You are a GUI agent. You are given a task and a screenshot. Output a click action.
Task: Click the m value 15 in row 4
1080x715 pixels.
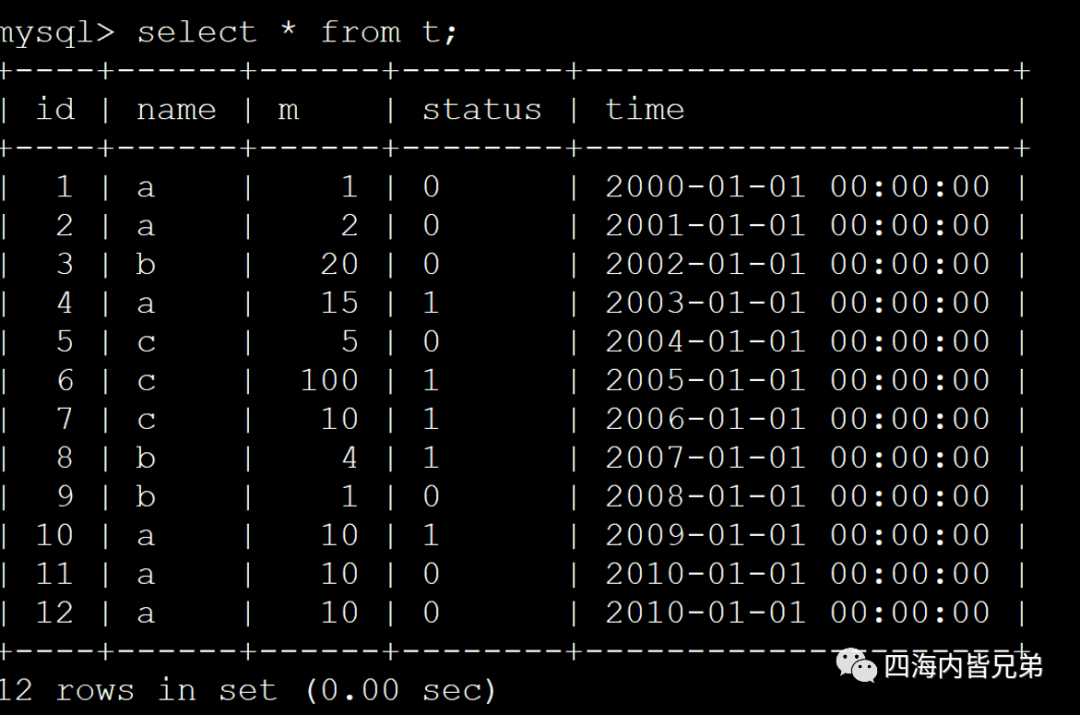[339, 303]
